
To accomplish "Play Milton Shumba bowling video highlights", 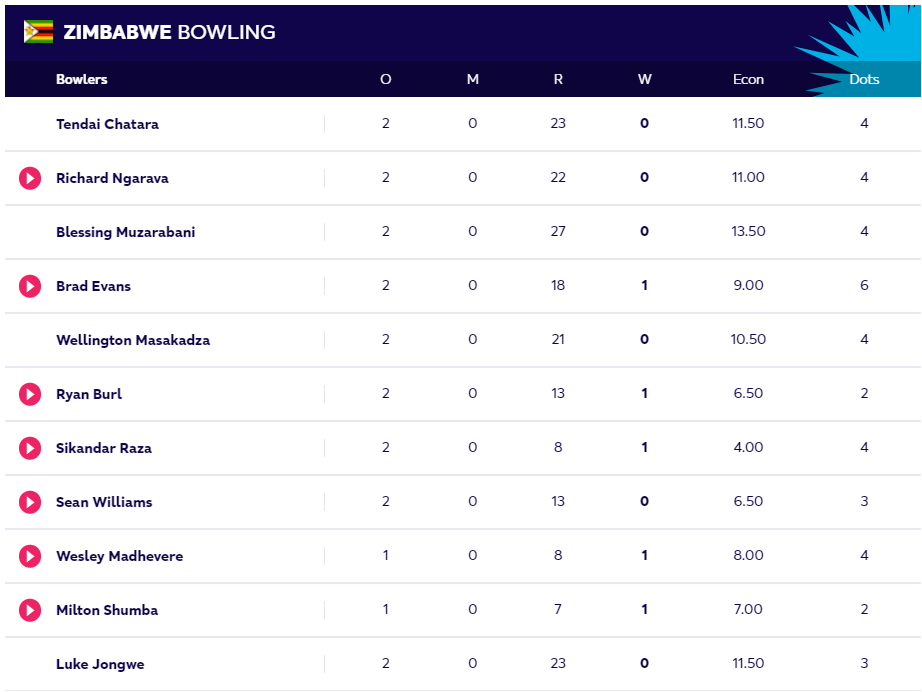I will point(30,610).
